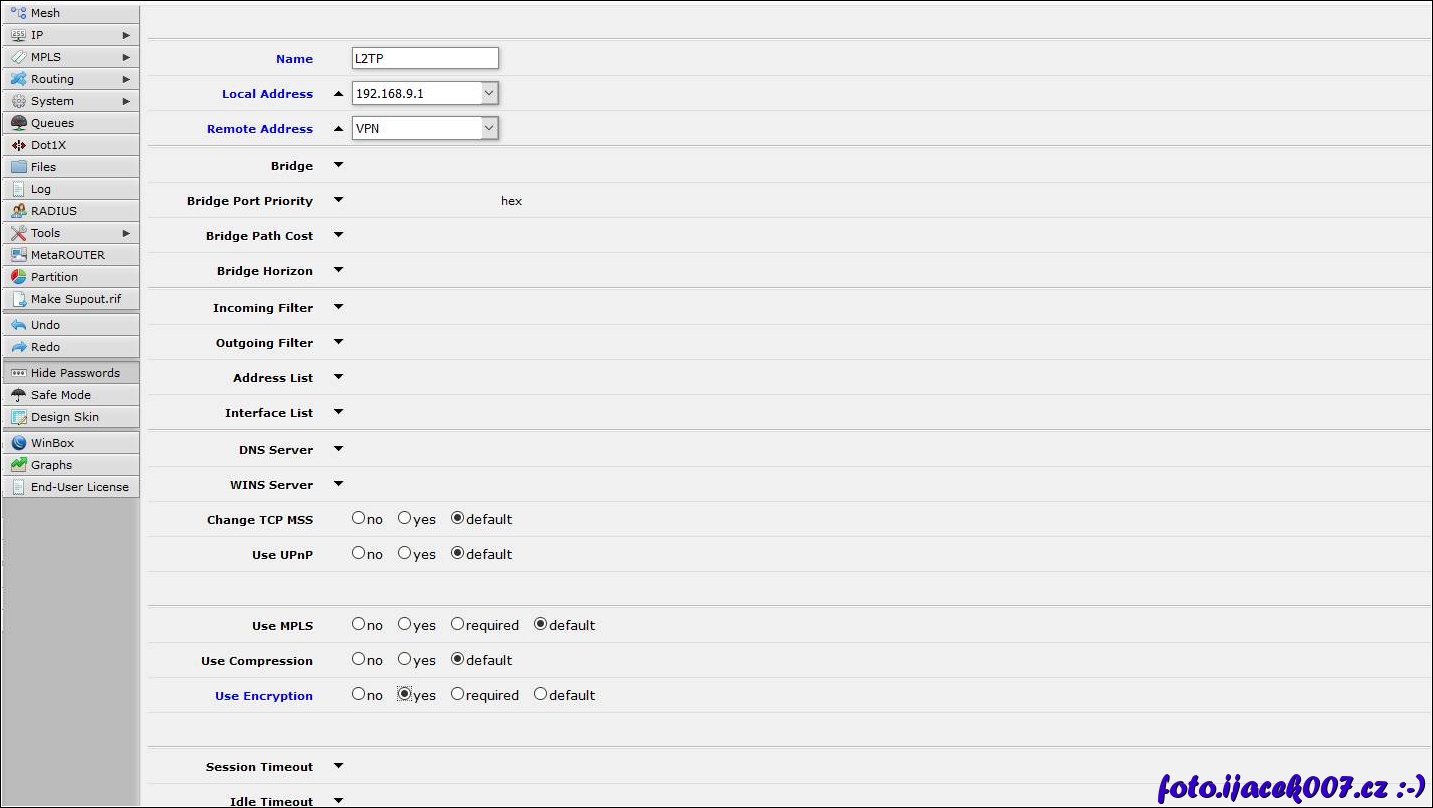Viewport: 1433px width, 808px height.
Task: Click the RADIUS users icon
Action: click(x=19, y=211)
